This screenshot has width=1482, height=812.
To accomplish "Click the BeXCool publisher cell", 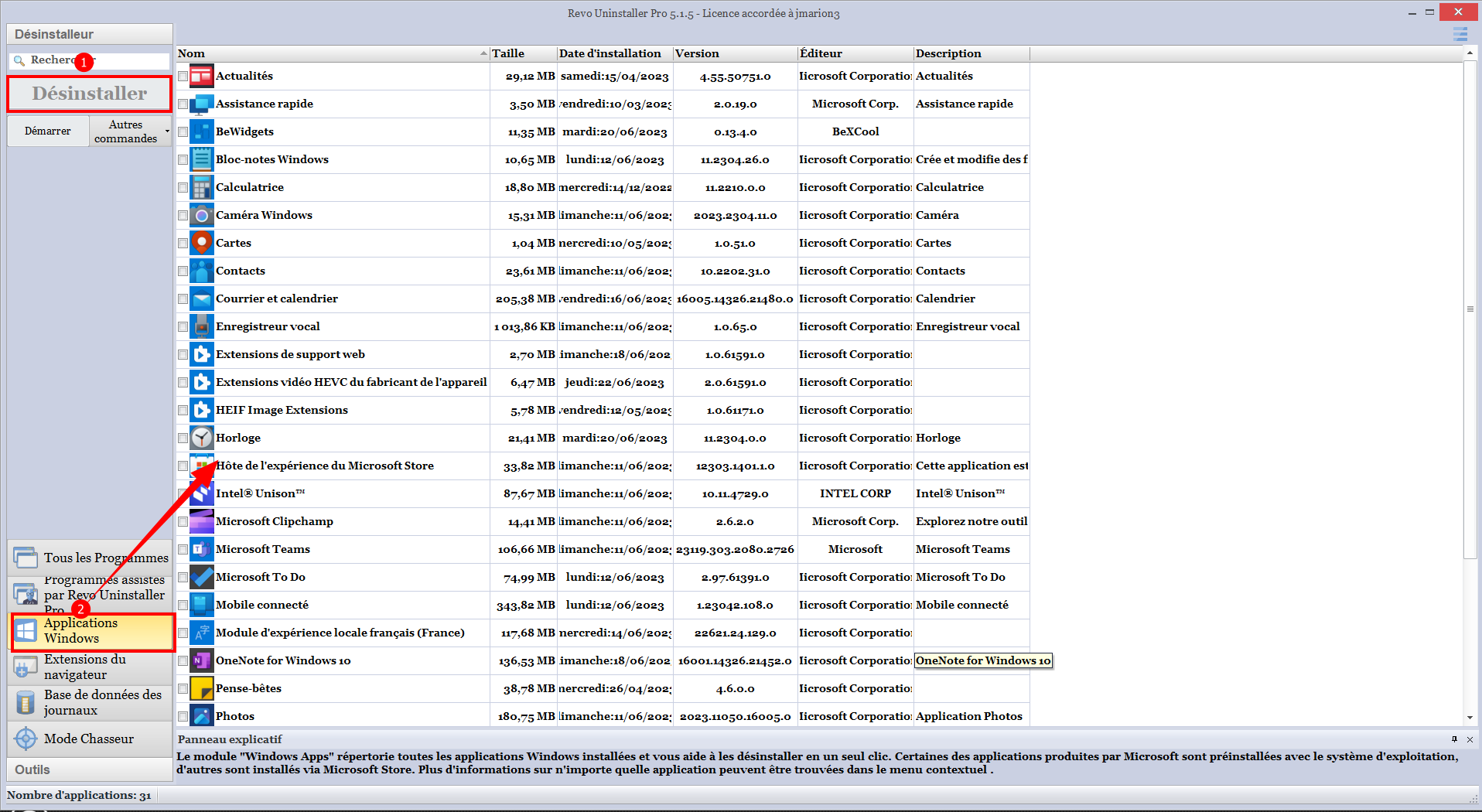I will point(855,131).
